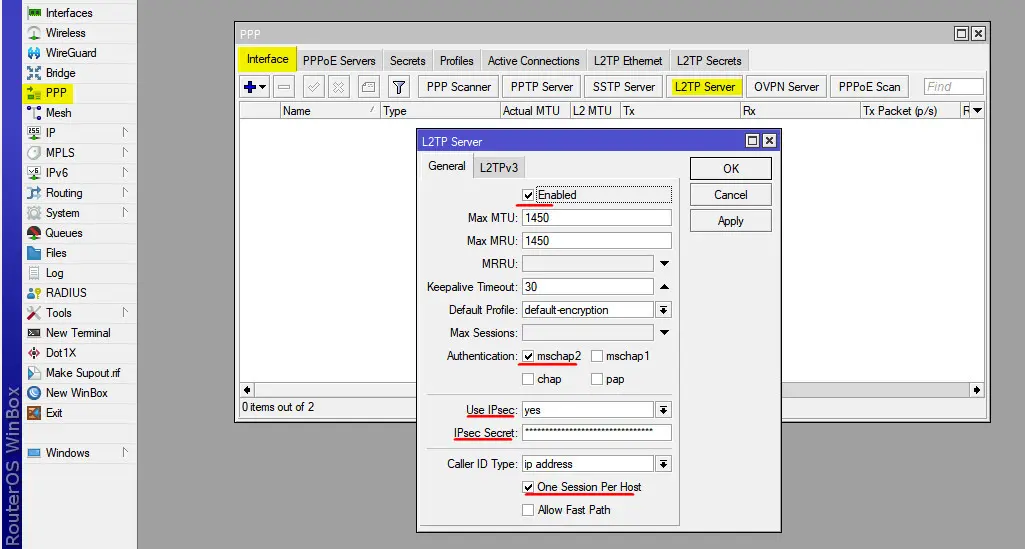Open the Files folder icon
Image resolution: width=1025 pixels, height=549 pixels.
[x=34, y=253]
